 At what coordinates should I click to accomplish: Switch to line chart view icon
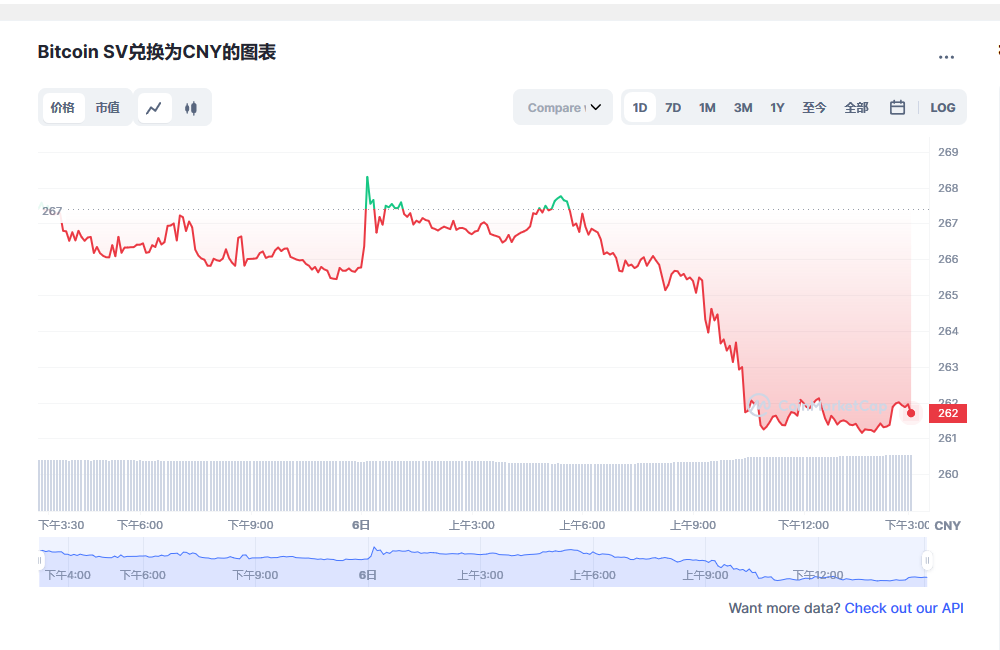(x=154, y=108)
